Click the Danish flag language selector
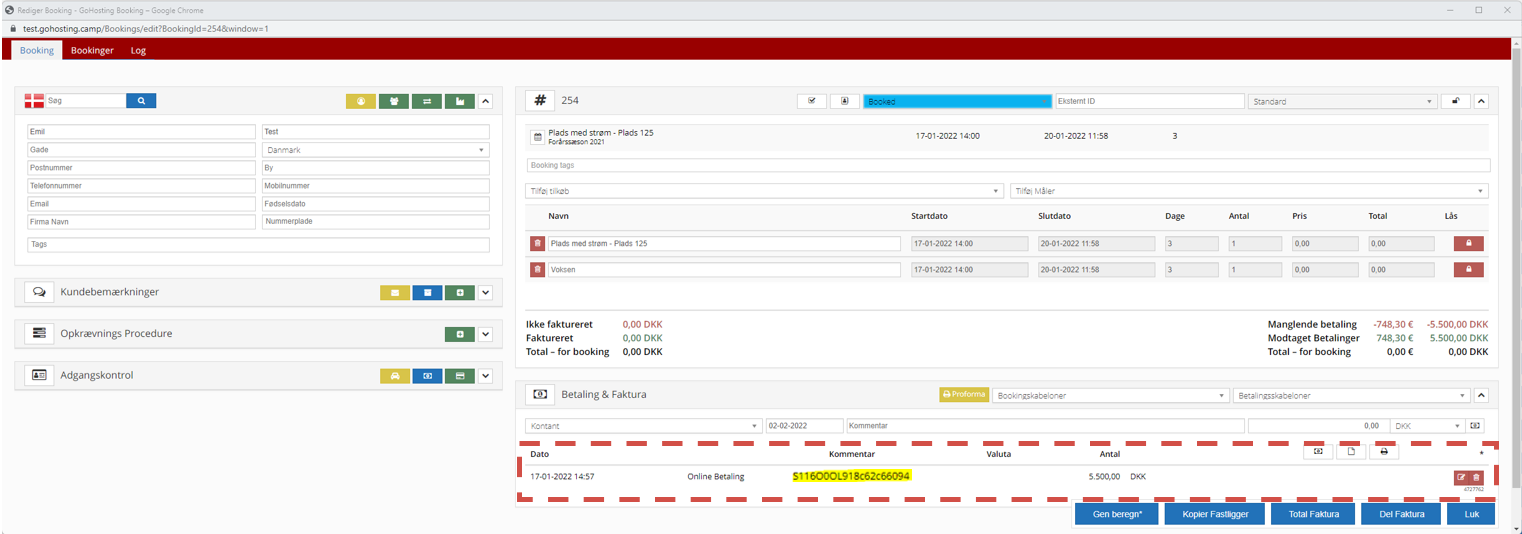The image size is (1522, 534). pyautogui.click(x=34, y=101)
